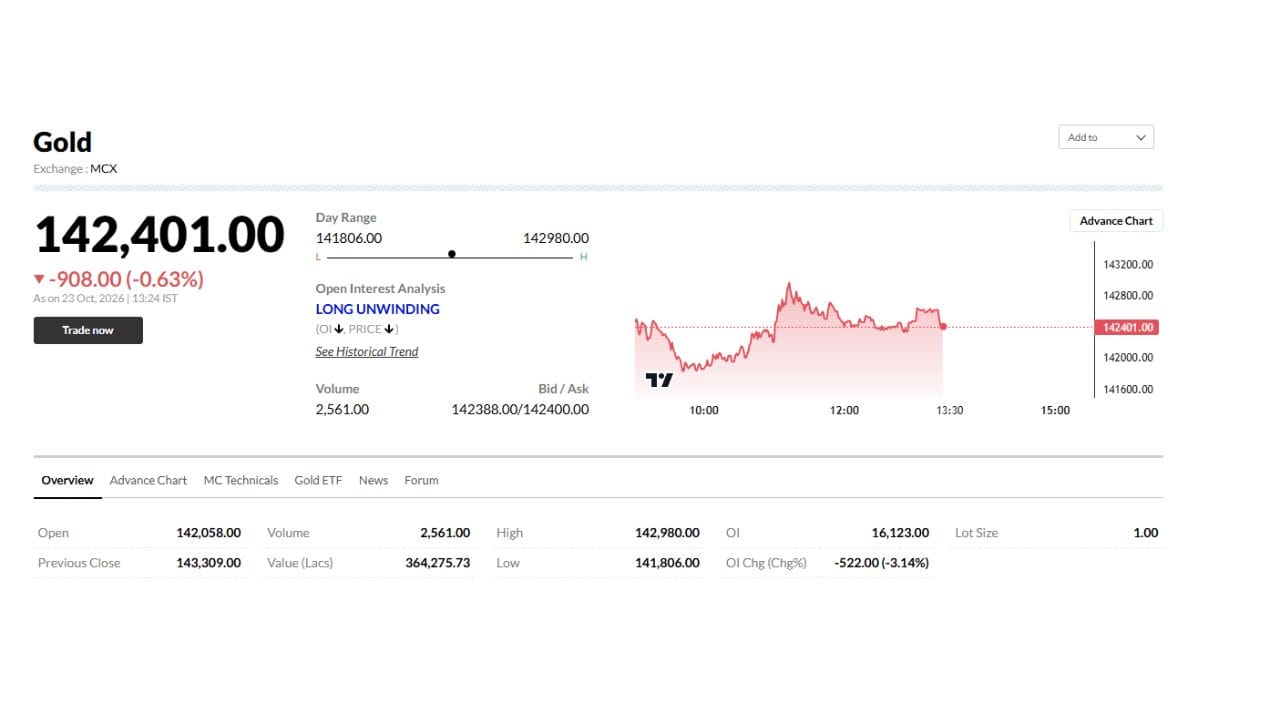Image resolution: width=1280 pixels, height=720 pixels.
Task: Open the Gold ETF tab
Action: (x=318, y=480)
